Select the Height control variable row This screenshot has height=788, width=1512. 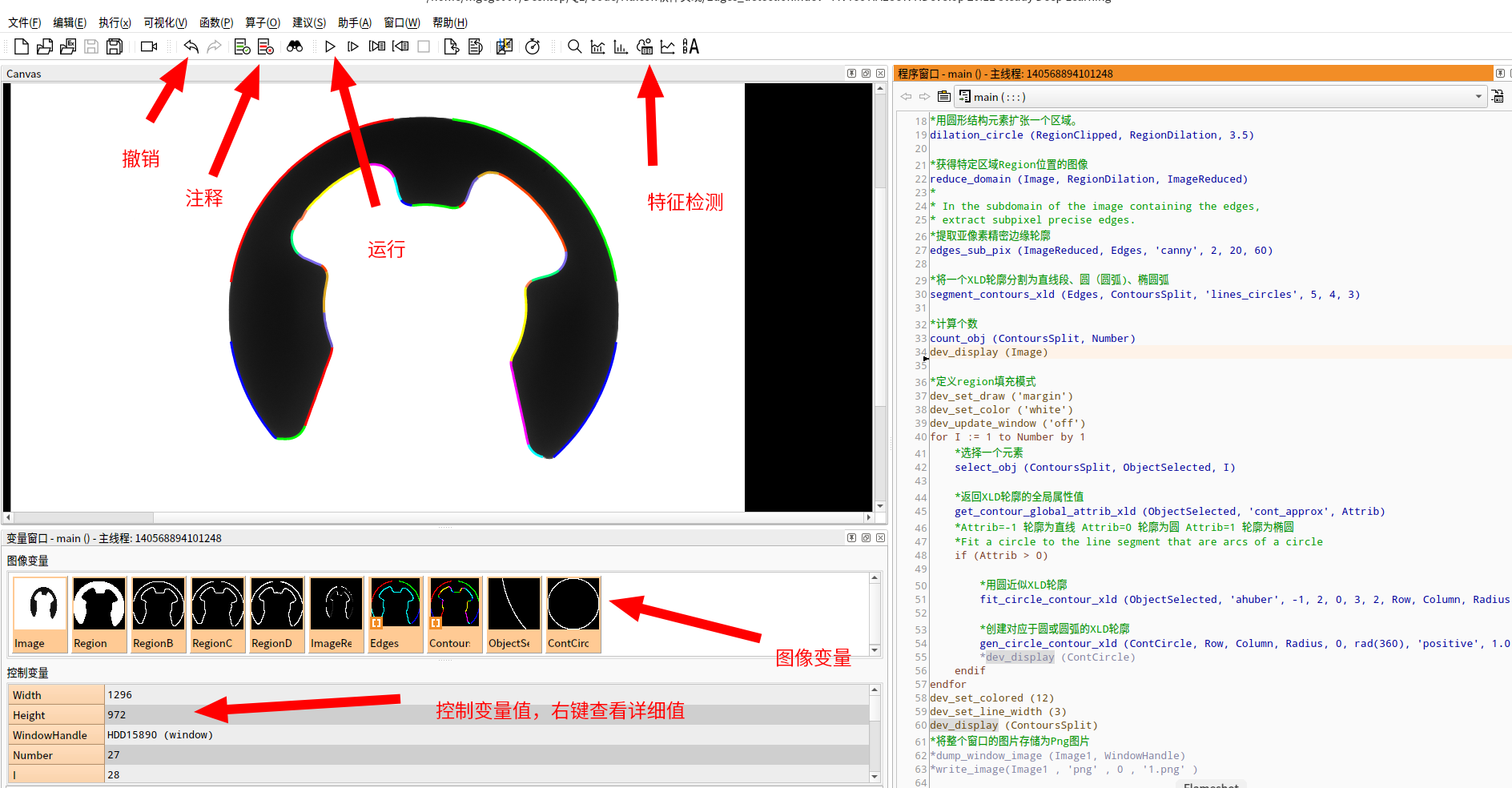pyautogui.click(x=439, y=714)
